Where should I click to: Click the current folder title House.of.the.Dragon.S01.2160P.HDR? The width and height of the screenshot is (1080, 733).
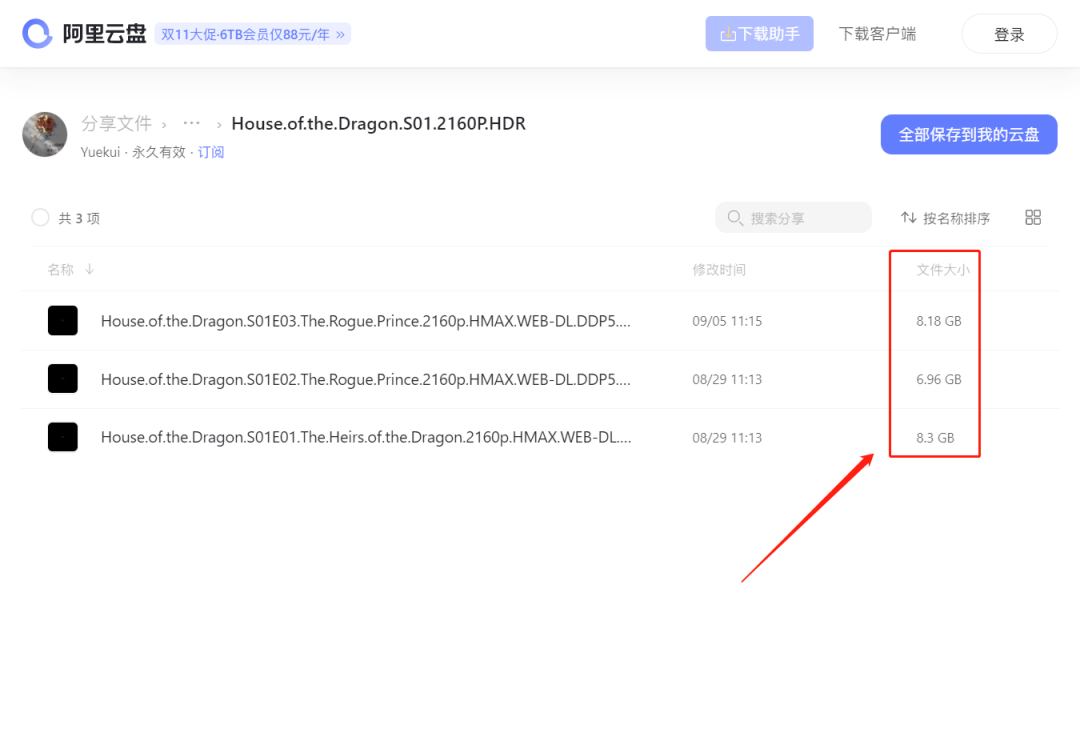[x=378, y=123]
